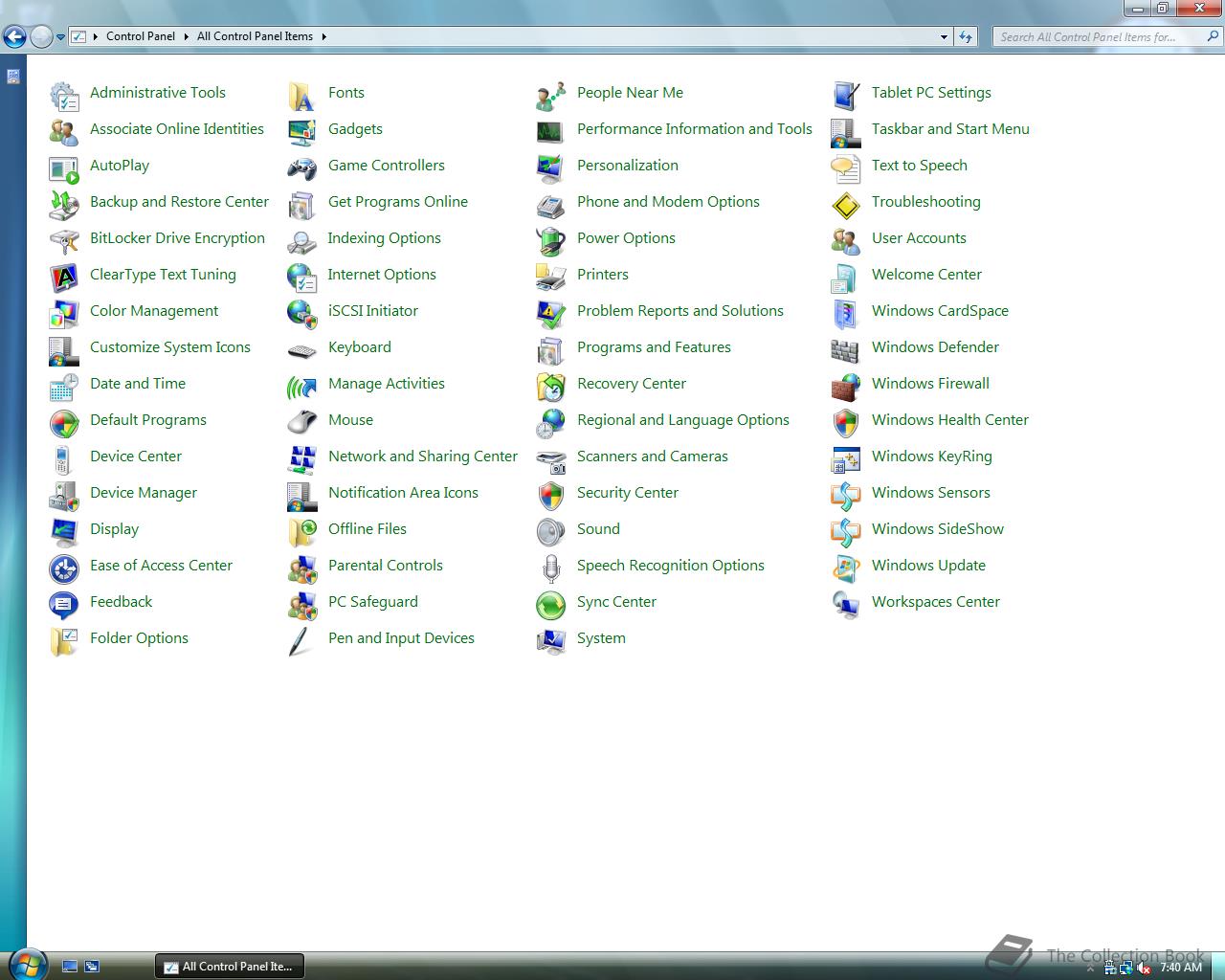
Task: Click the Phone and Modem Options link
Action: click(x=668, y=202)
